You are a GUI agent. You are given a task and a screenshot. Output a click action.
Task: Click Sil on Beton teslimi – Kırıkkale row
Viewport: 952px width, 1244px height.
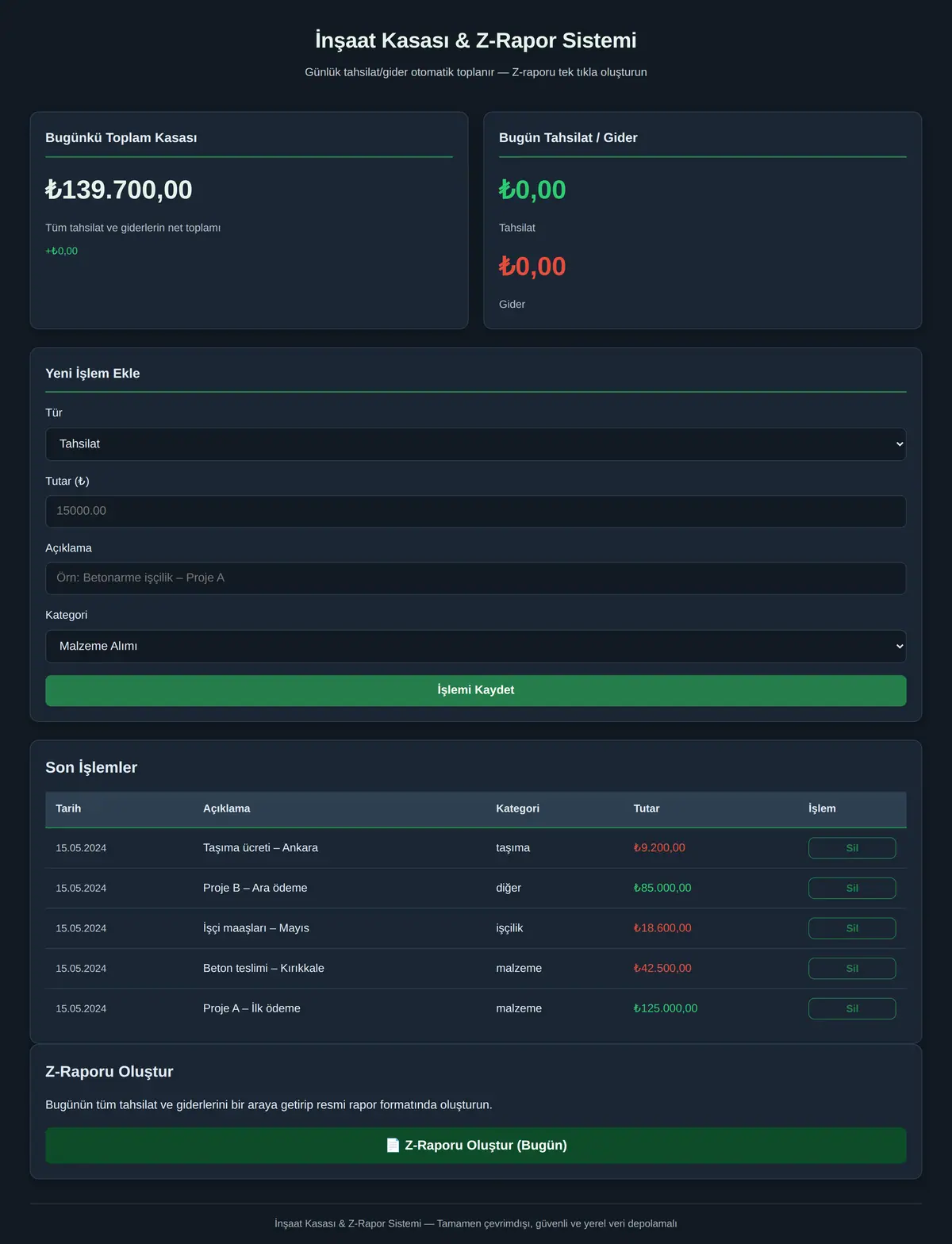[852, 969]
